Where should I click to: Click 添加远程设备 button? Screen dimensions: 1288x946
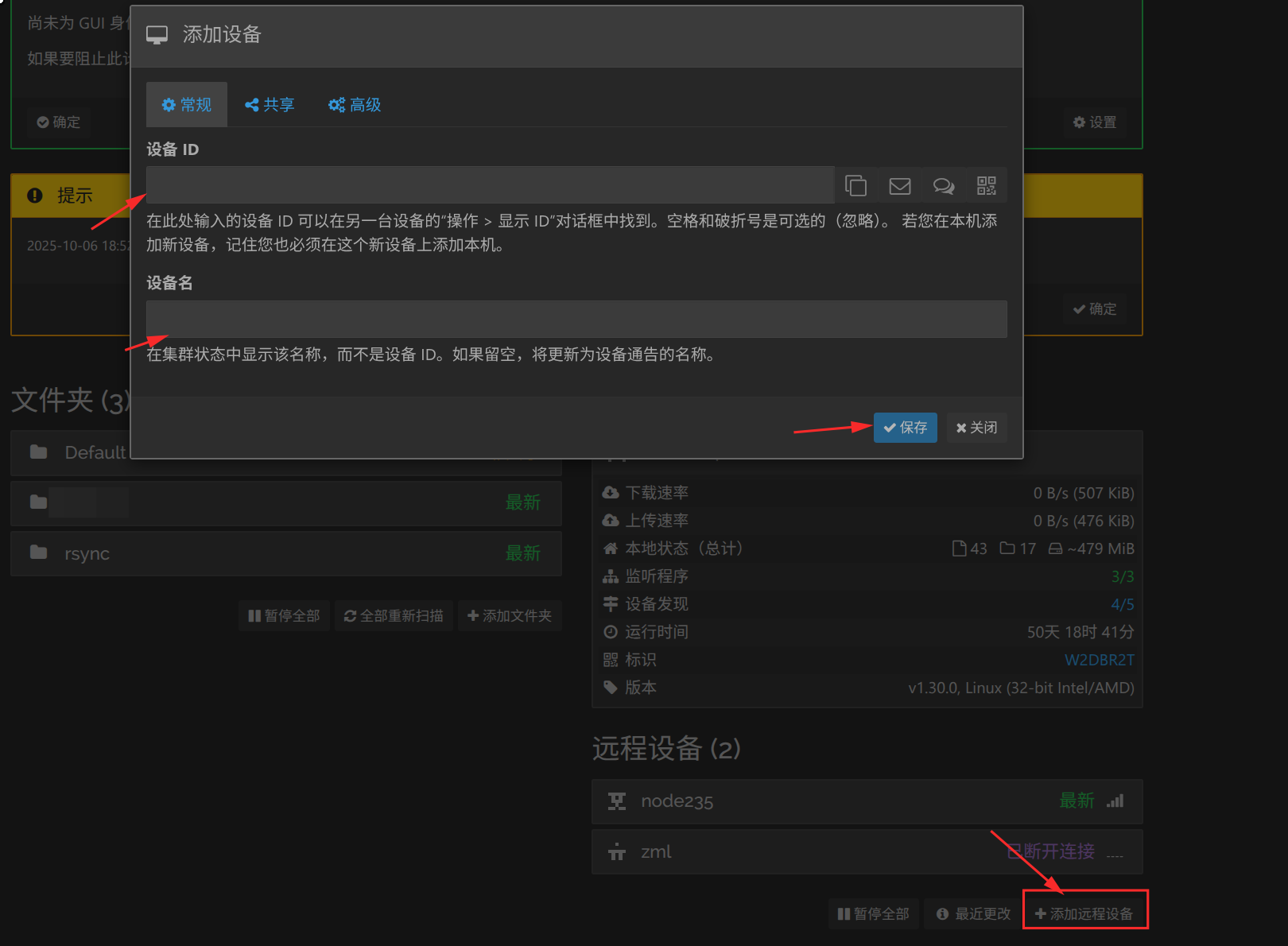coord(1084,914)
